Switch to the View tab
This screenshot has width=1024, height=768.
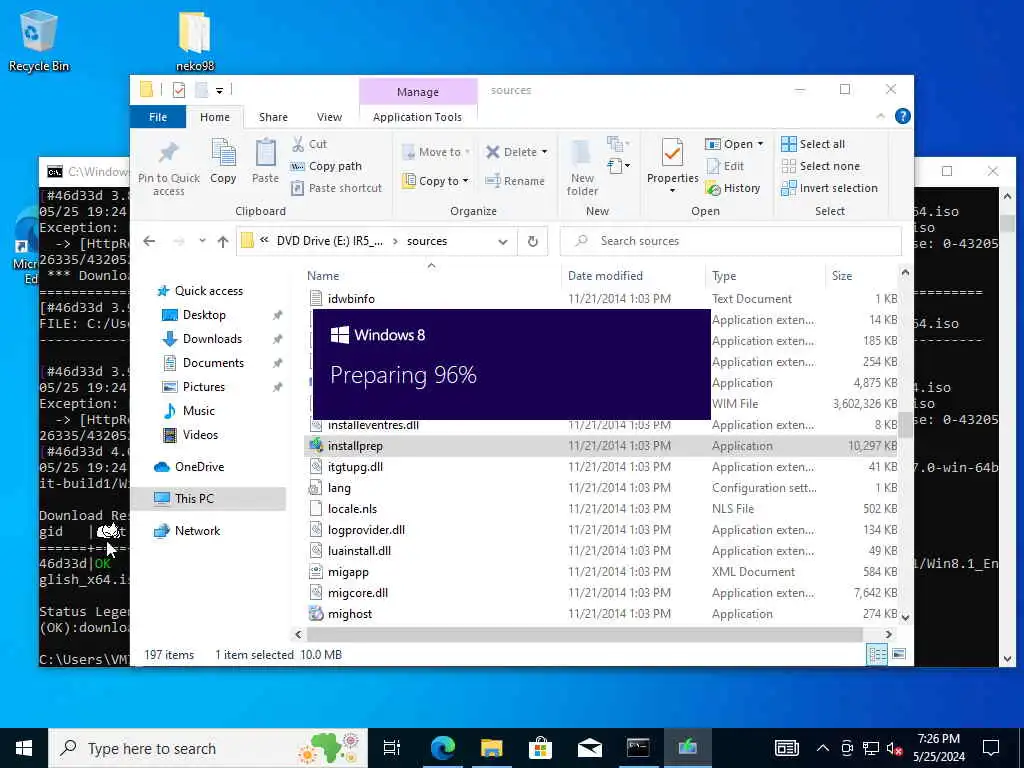[329, 117]
